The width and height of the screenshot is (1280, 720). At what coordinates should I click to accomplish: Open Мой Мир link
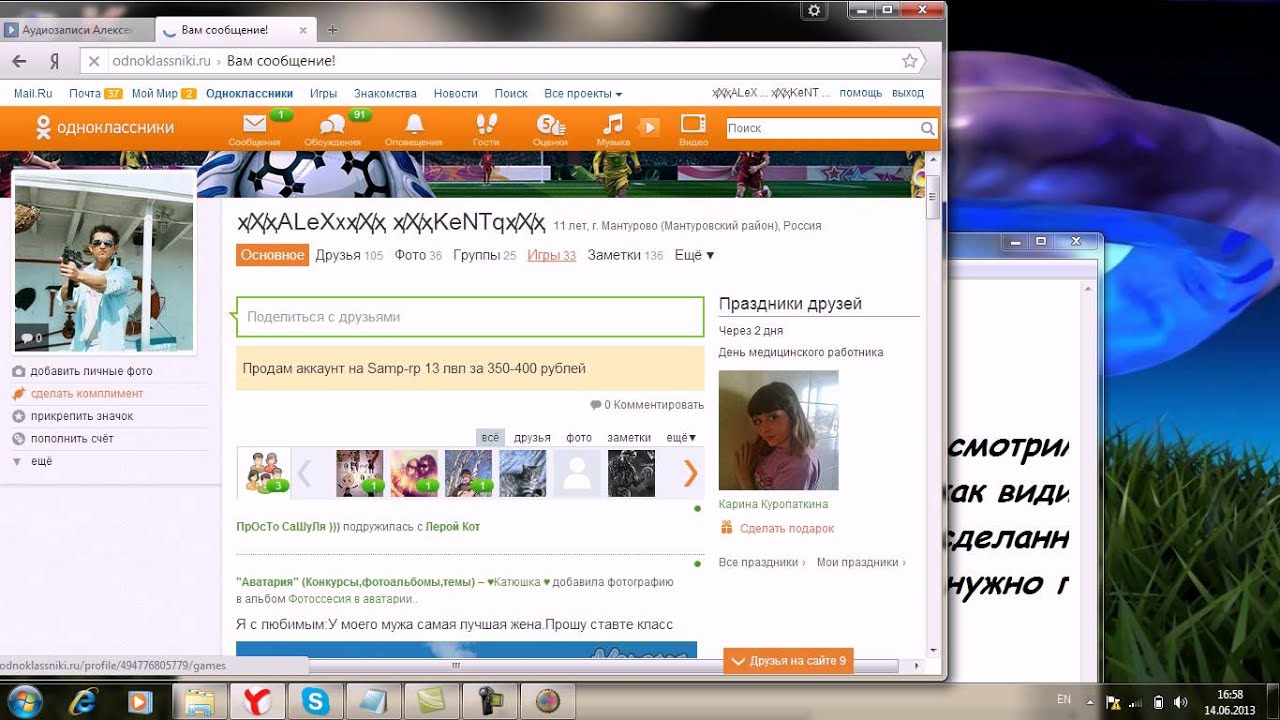tap(155, 93)
